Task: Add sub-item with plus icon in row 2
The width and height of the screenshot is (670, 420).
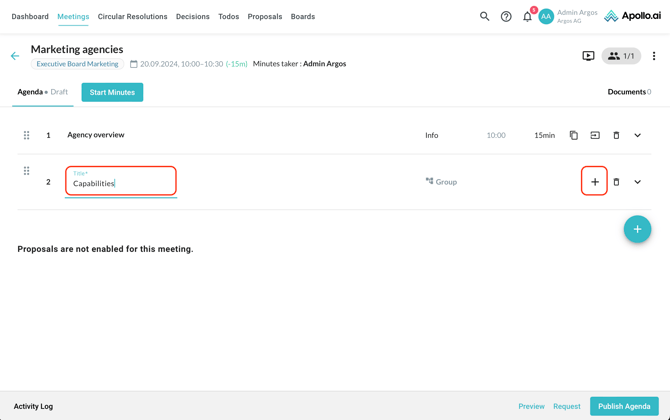Action: tap(594, 182)
